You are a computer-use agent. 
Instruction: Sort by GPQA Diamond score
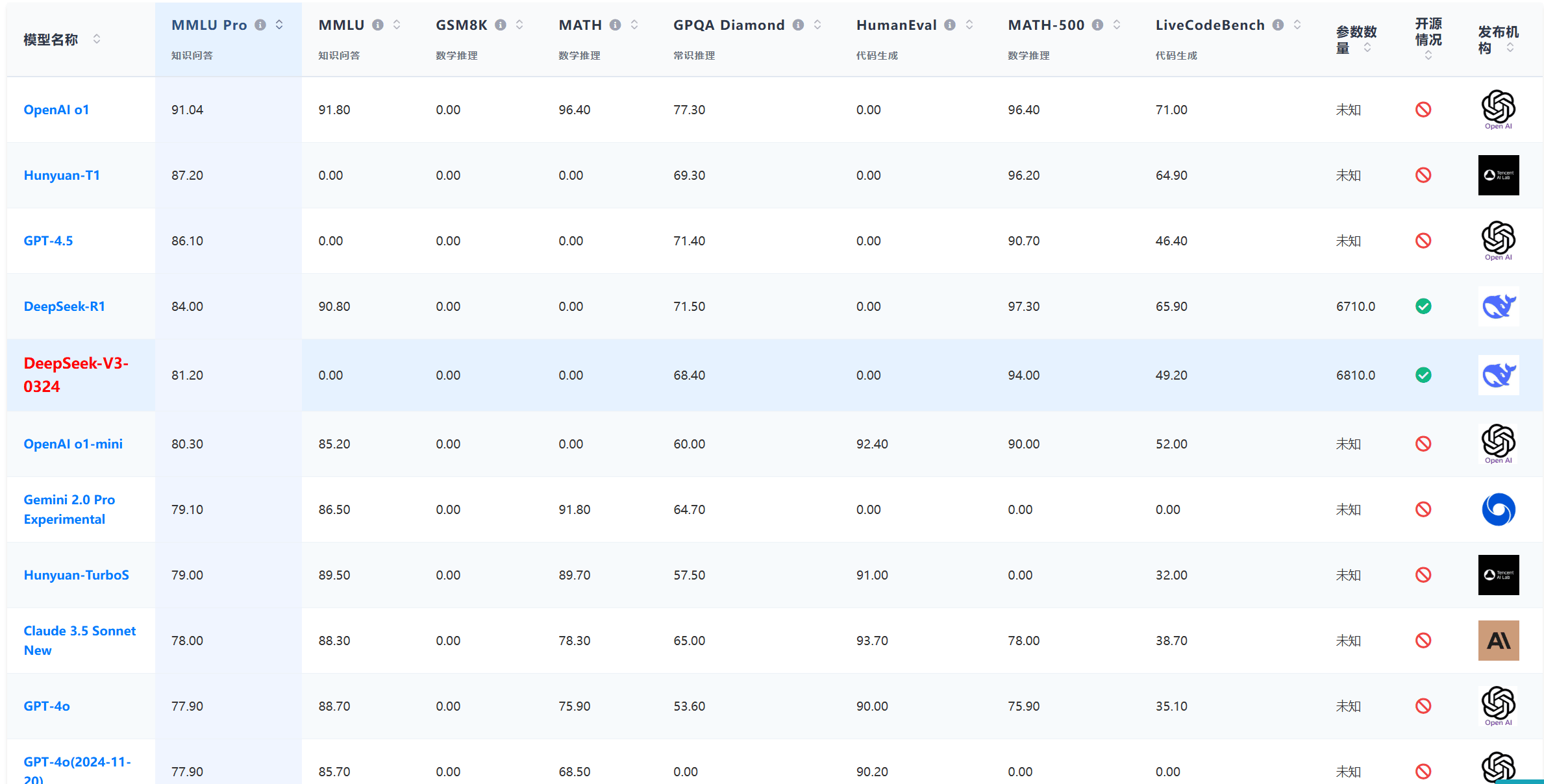(817, 25)
